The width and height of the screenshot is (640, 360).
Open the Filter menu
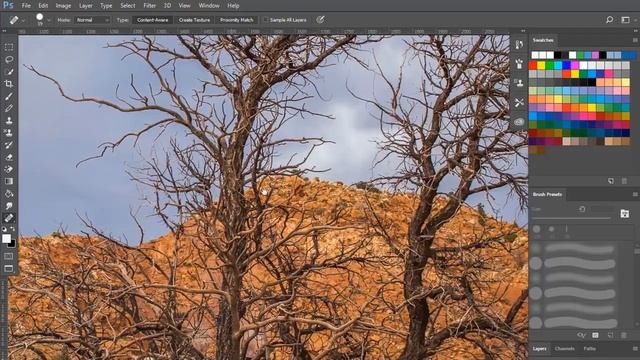point(149,6)
